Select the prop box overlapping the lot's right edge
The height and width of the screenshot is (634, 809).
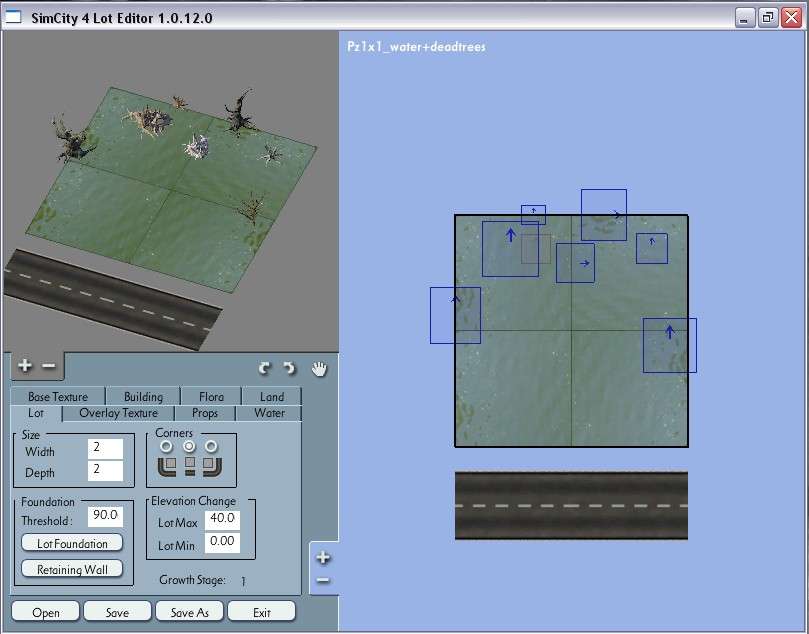(x=670, y=345)
